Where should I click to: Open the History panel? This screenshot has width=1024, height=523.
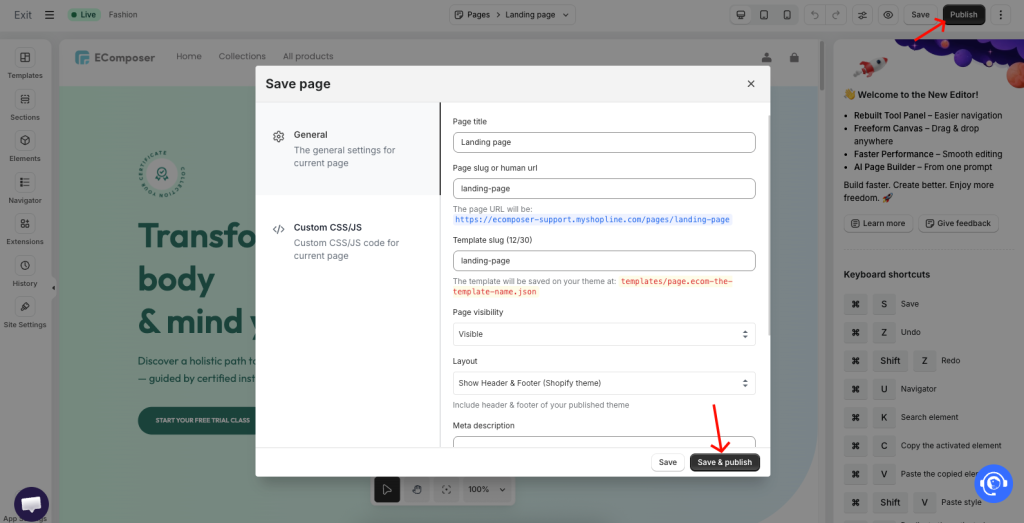pyautogui.click(x=25, y=271)
